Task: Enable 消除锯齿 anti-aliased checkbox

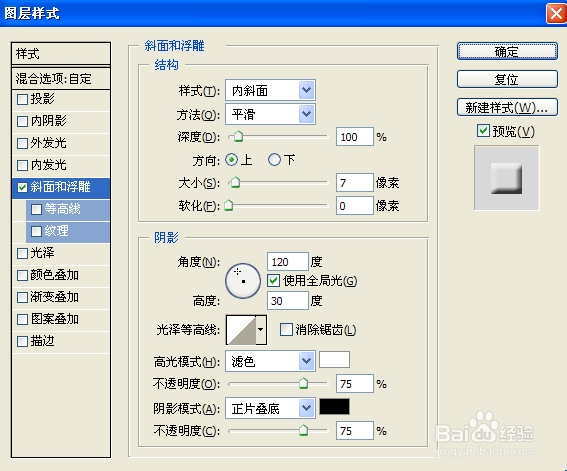Action: click(286, 330)
